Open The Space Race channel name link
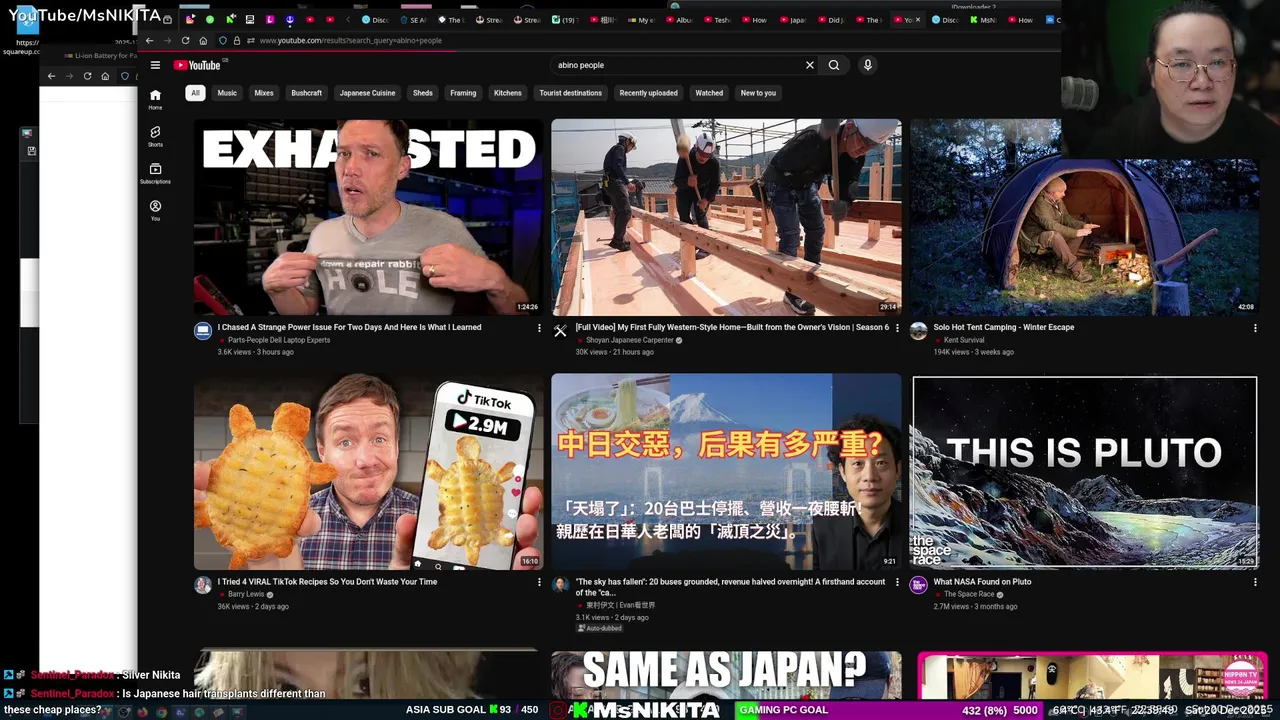Viewport: 1280px width, 720px height. coord(969,594)
